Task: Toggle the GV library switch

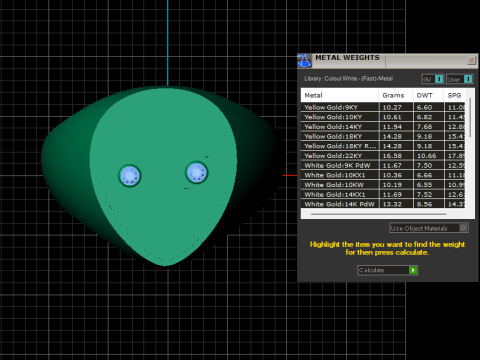Action: (432, 79)
